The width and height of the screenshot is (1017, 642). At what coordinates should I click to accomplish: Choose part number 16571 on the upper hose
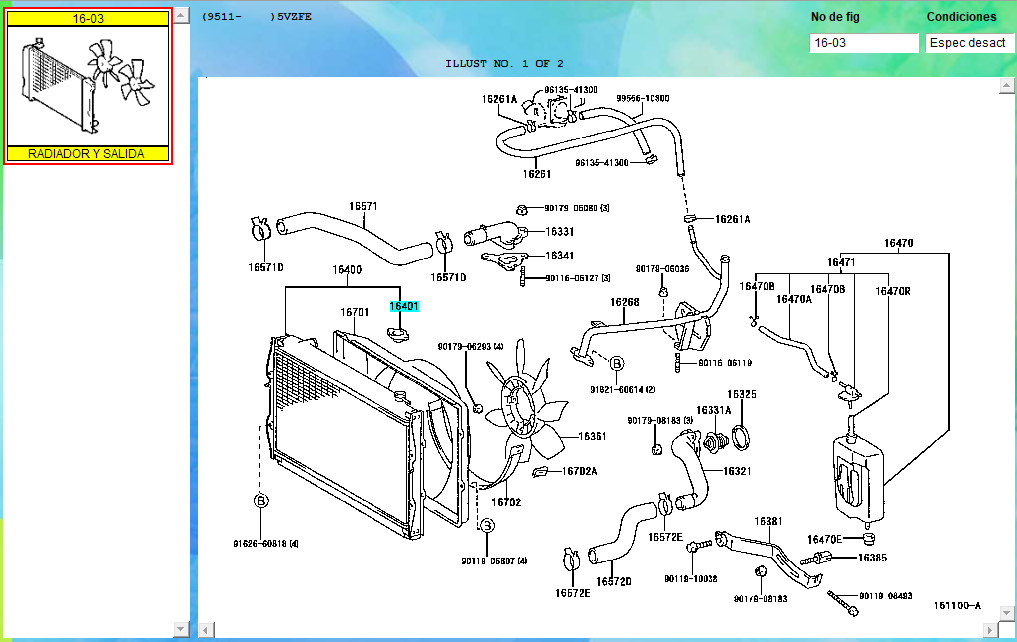pos(363,206)
